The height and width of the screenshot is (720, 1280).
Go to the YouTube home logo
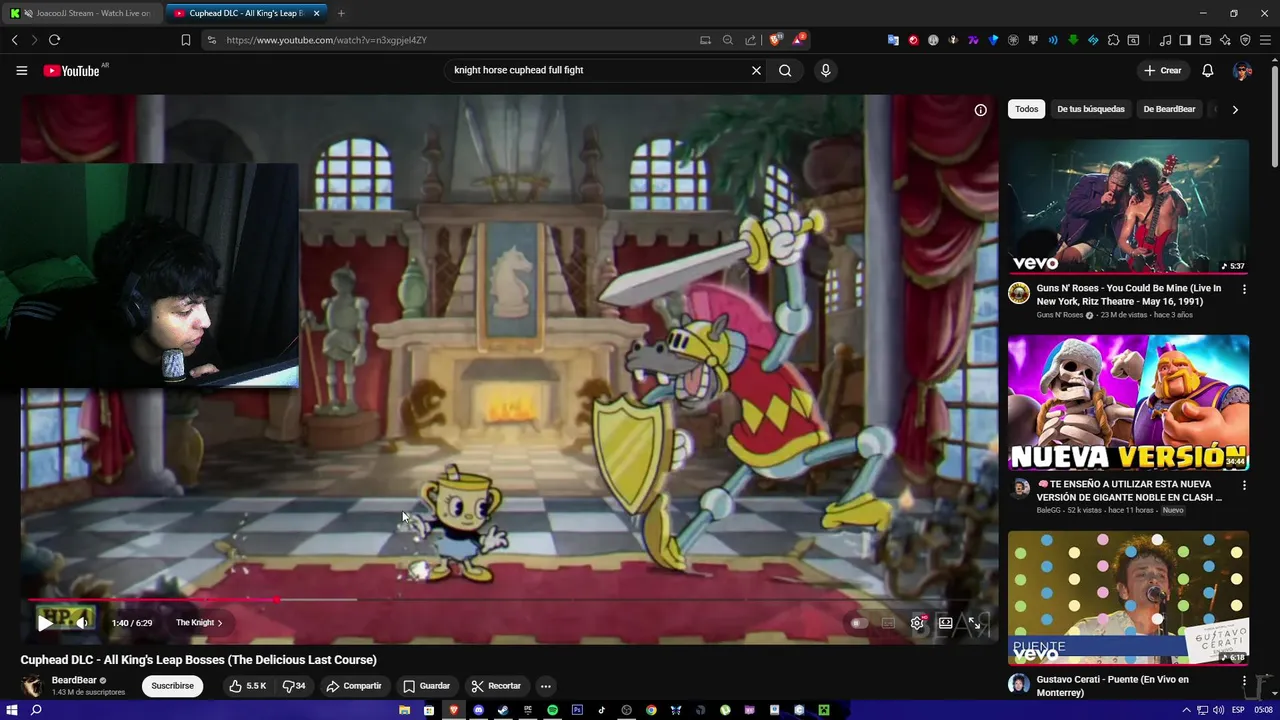(x=72, y=71)
